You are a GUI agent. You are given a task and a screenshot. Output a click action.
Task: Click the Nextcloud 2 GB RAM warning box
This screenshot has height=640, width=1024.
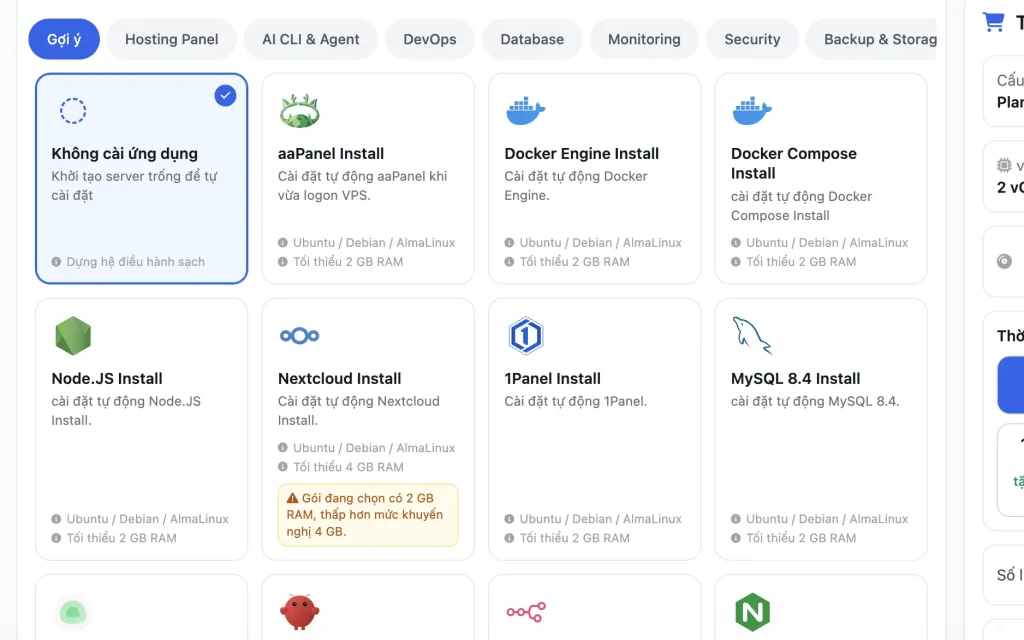click(368, 515)
